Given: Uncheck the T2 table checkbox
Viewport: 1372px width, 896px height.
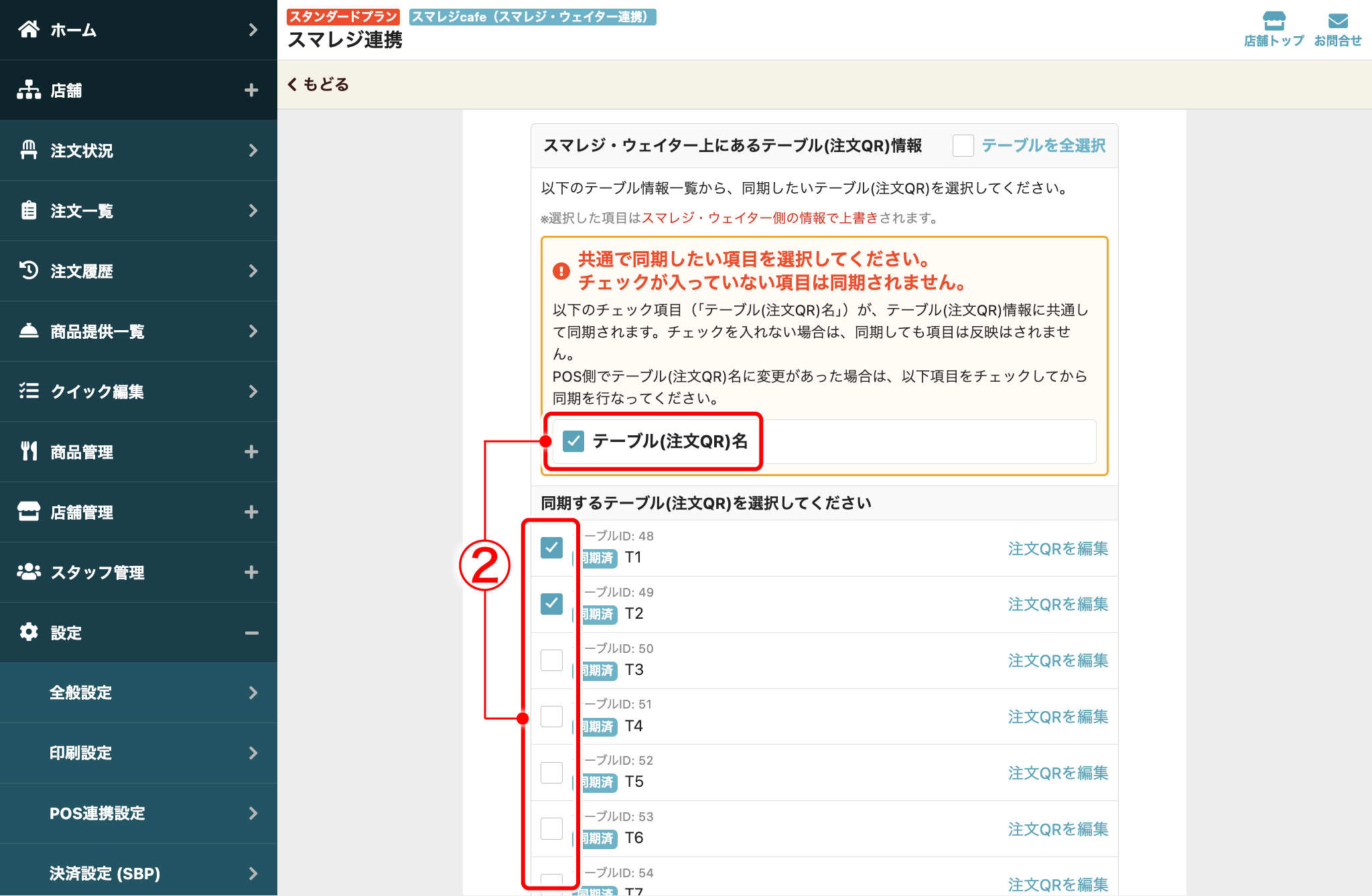Looking at the screenshot, I should [551, 604].
